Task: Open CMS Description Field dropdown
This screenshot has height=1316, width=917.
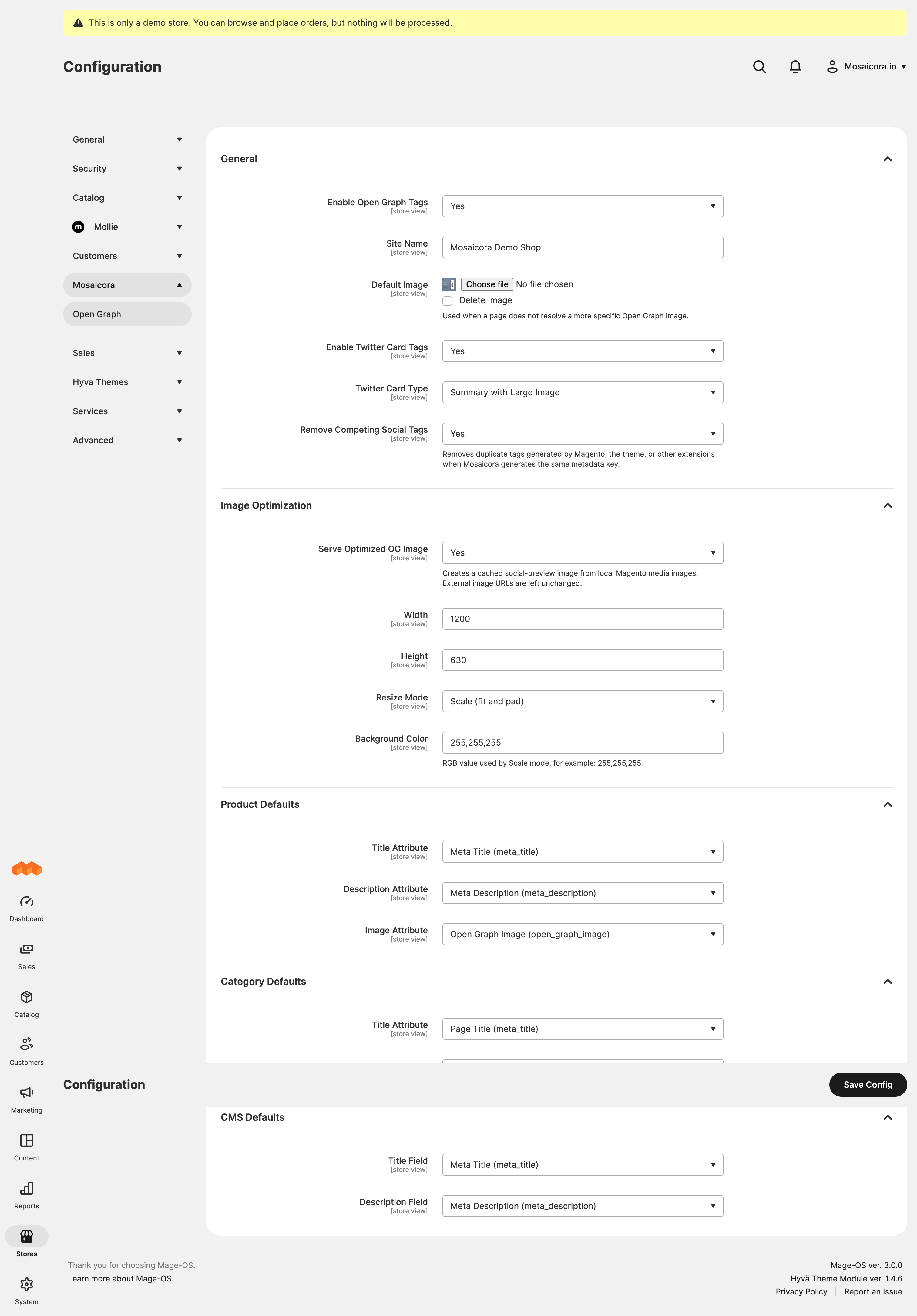Action: 582,1206
